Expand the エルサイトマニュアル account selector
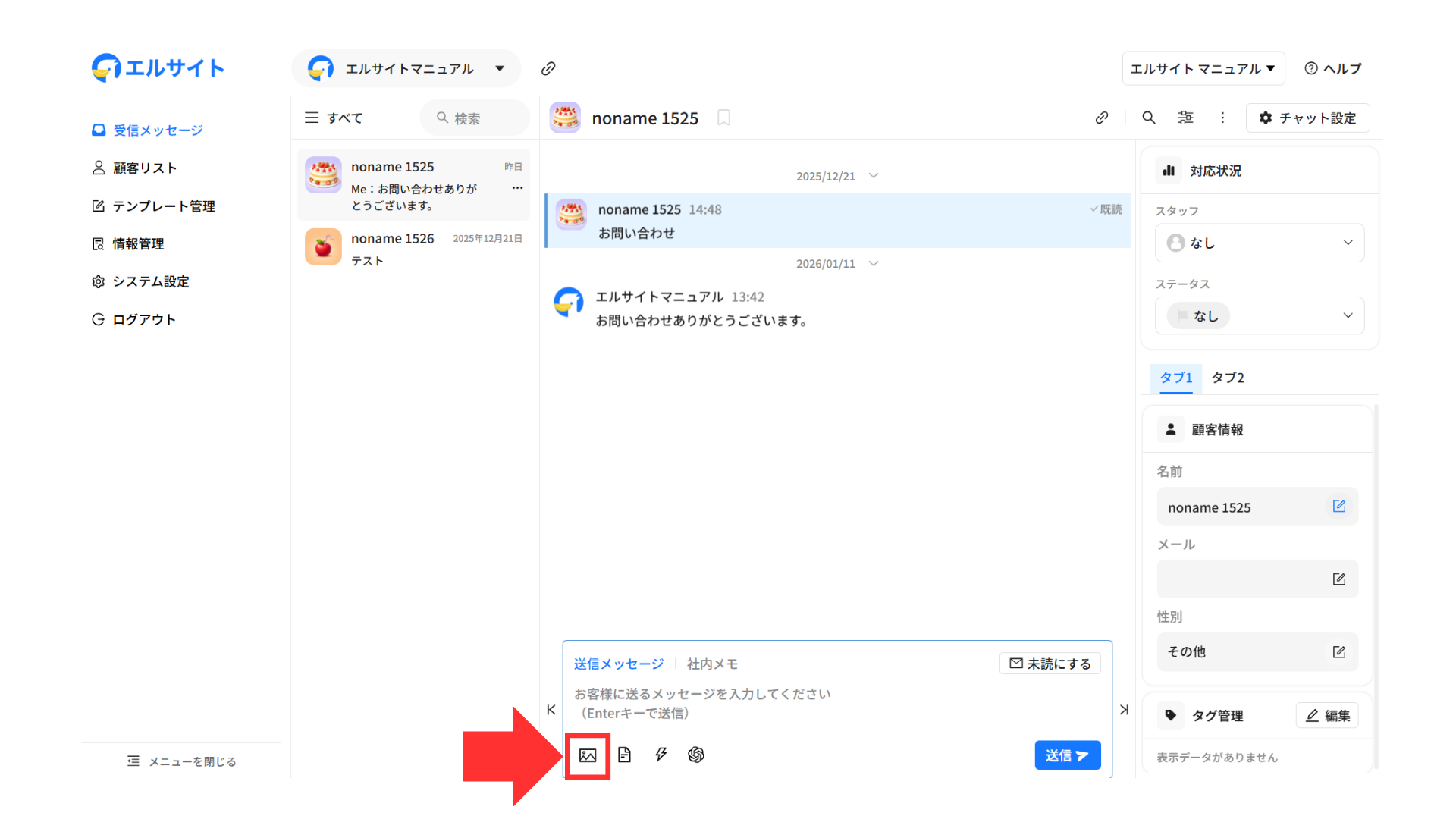The height and width of the screenshot is (819, 1456). tap(406, 69)
